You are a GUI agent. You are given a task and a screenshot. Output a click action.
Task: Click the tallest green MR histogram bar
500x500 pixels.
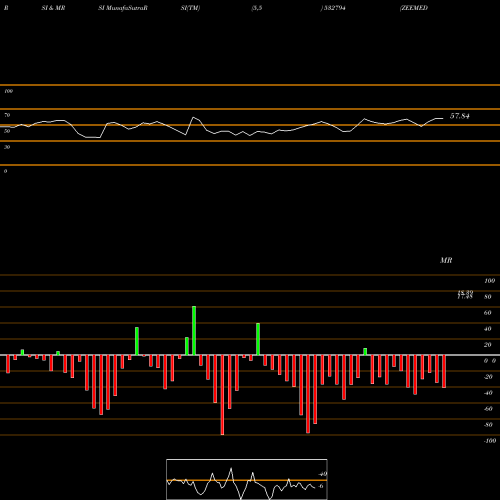click(x=194, y=330)
